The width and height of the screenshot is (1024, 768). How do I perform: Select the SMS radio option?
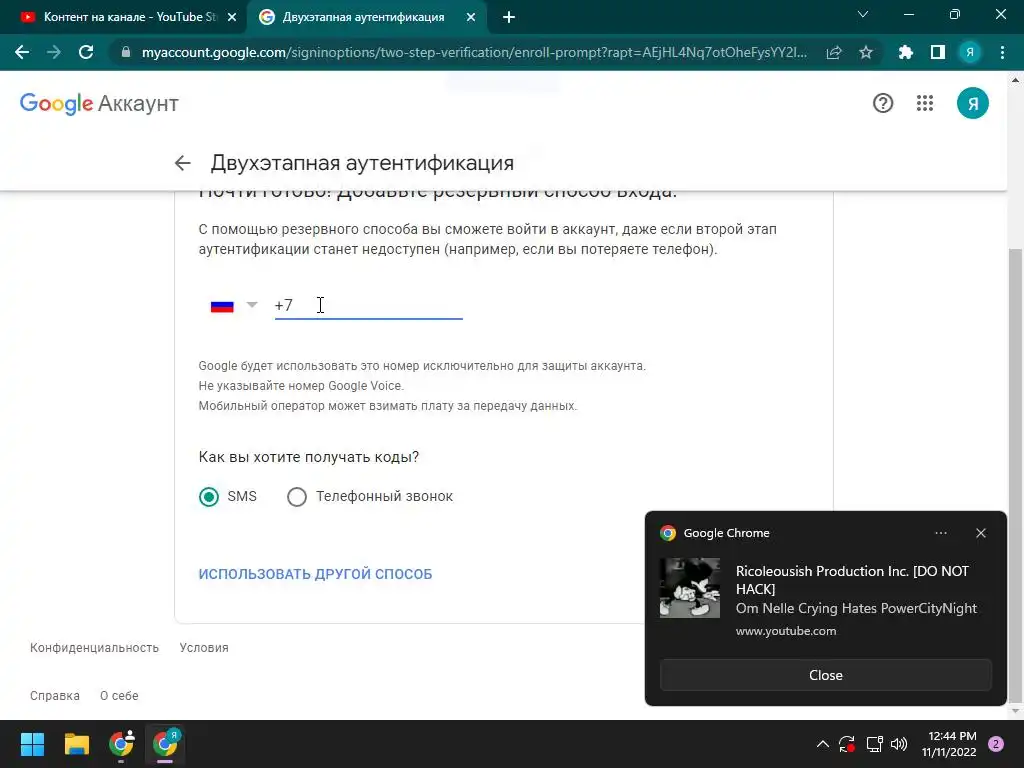coord(209,496)
